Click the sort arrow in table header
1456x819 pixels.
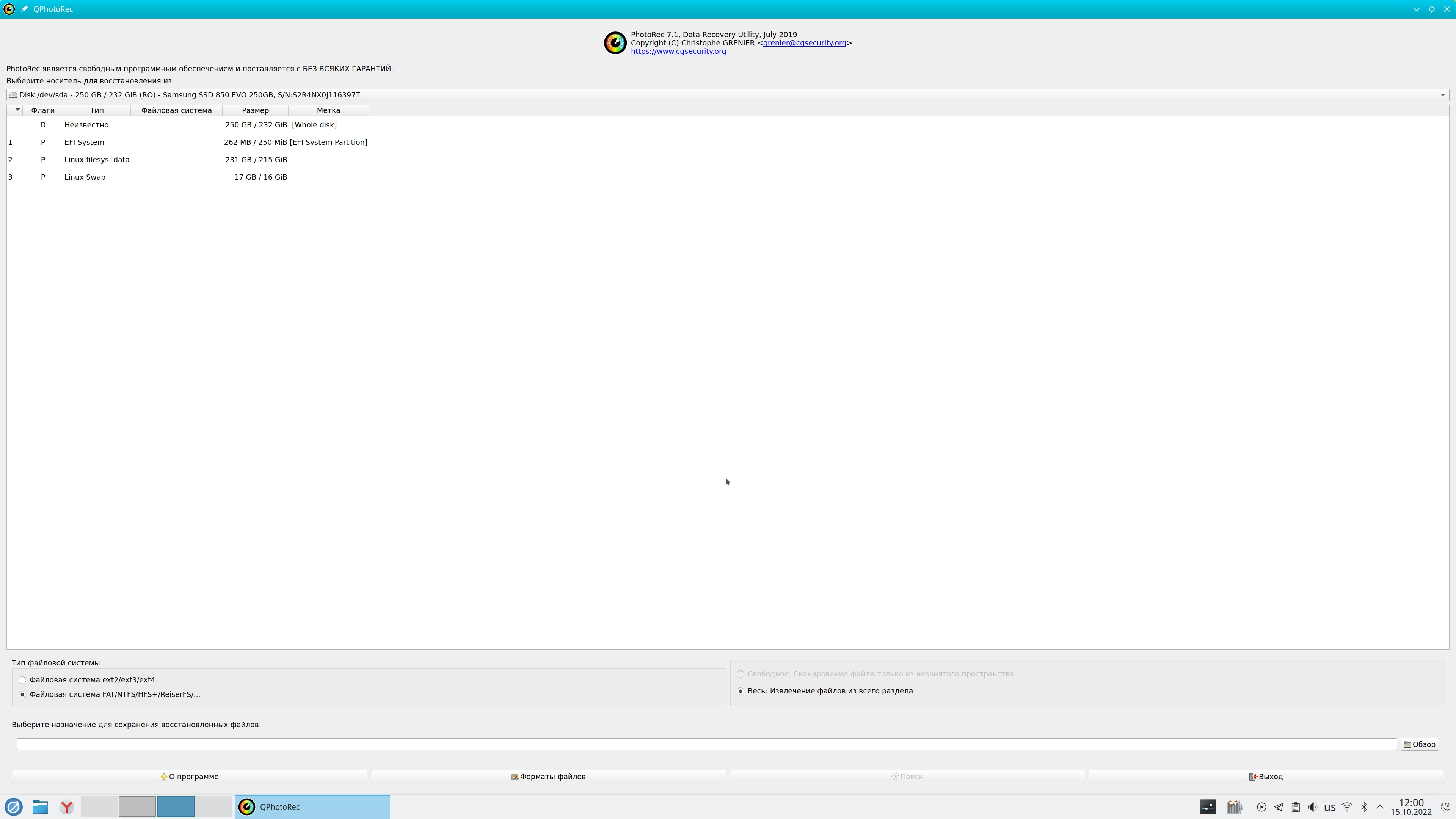pos(17,110)
